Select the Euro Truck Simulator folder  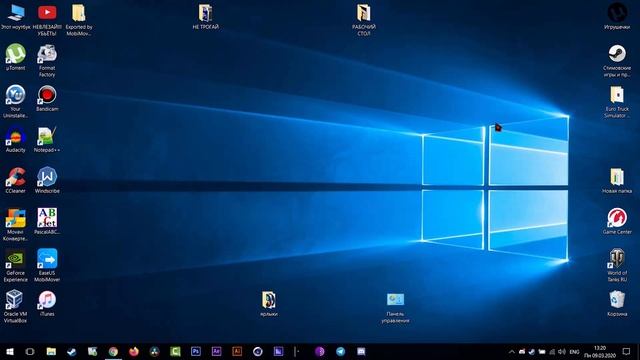click(x=617, y=101)
